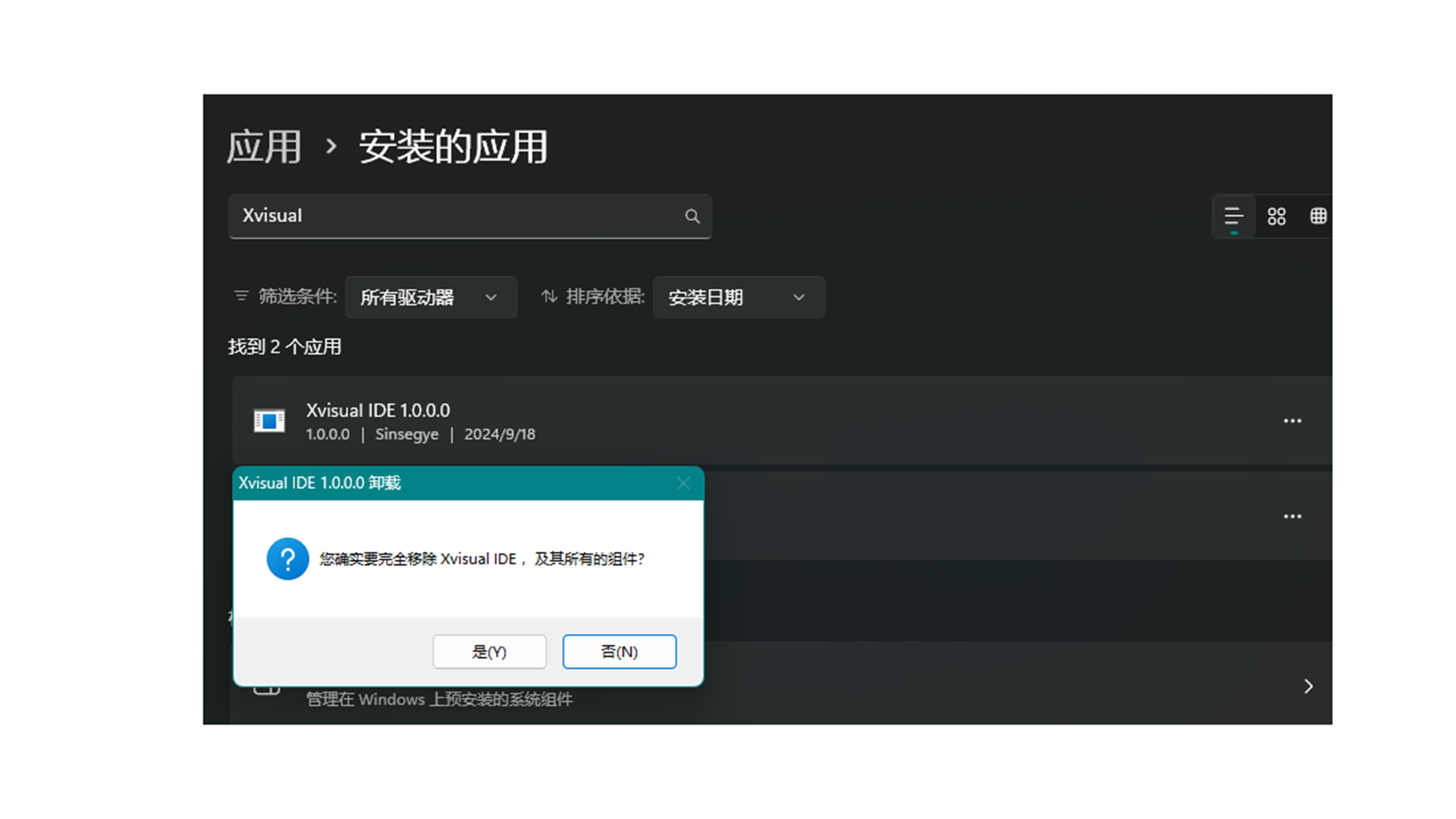Switch to grid view layout
Viewport: 1456px width, 819px height.
click(1276, 217)
